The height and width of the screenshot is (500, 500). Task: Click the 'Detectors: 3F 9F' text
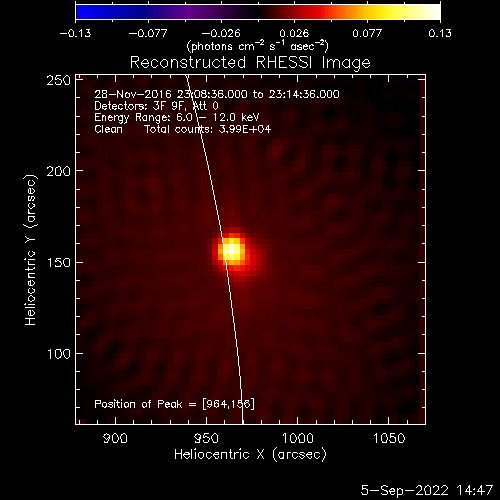(139, 106)
